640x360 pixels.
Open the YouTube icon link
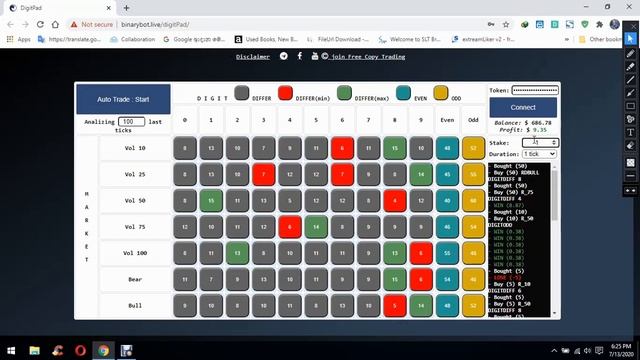pyautogui.click(x=315, y=56)
